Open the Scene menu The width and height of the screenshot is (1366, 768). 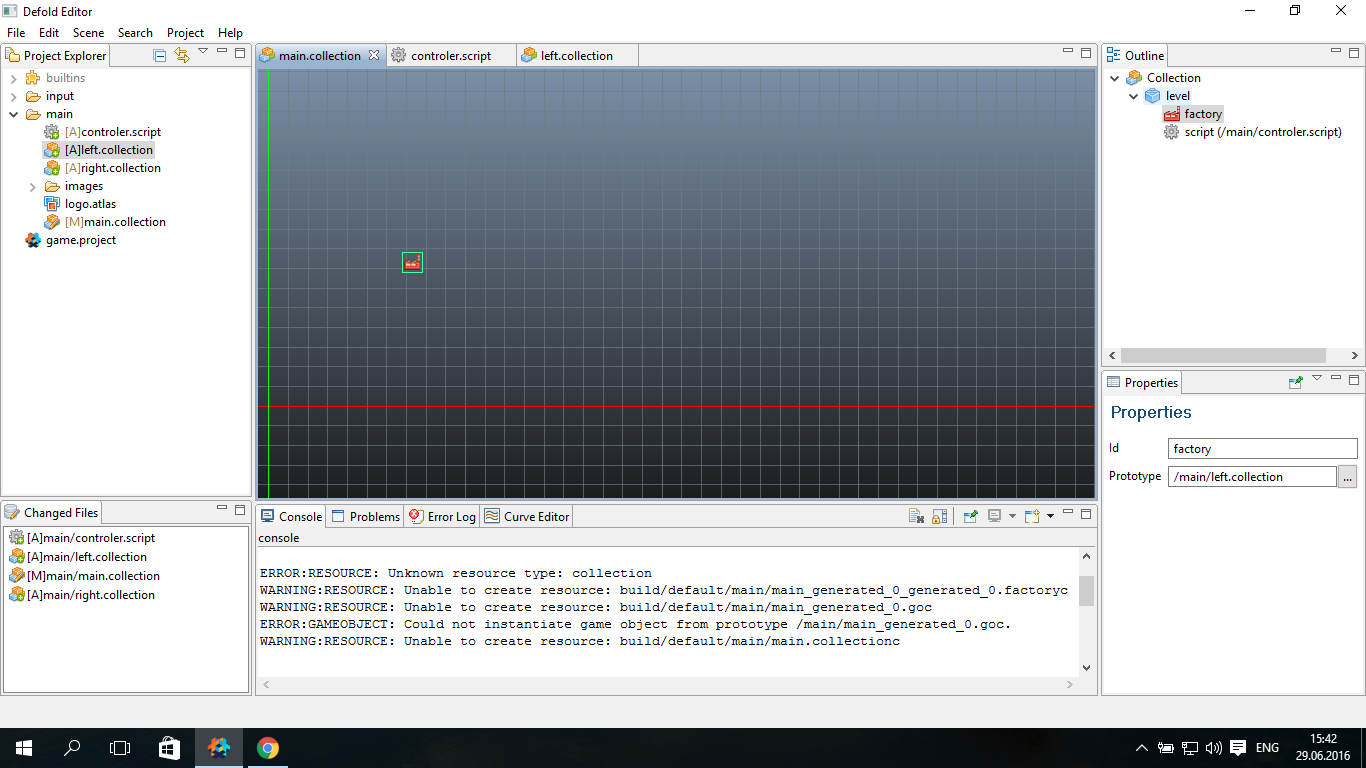[88, 33]
